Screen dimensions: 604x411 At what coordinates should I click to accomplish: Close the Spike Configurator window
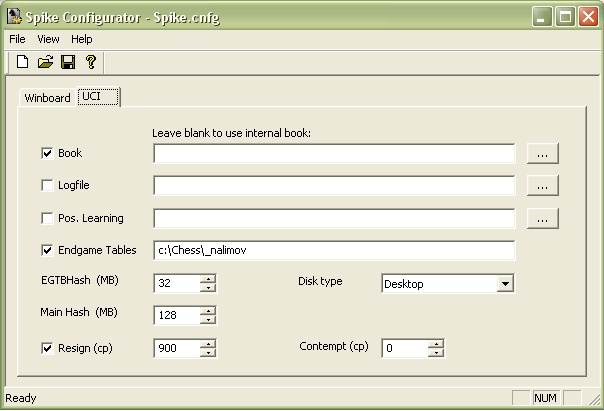(x=588, y=17)
